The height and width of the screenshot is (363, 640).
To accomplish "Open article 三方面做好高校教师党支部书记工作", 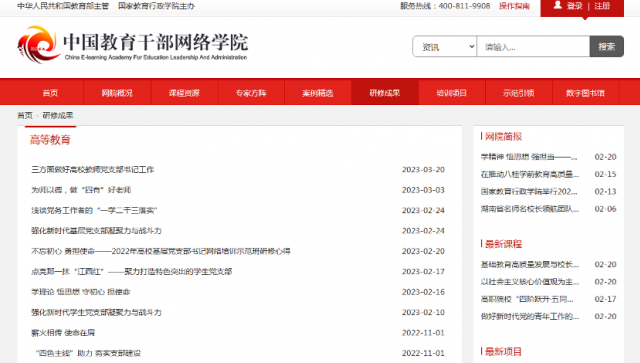I will tap(93, 169).
